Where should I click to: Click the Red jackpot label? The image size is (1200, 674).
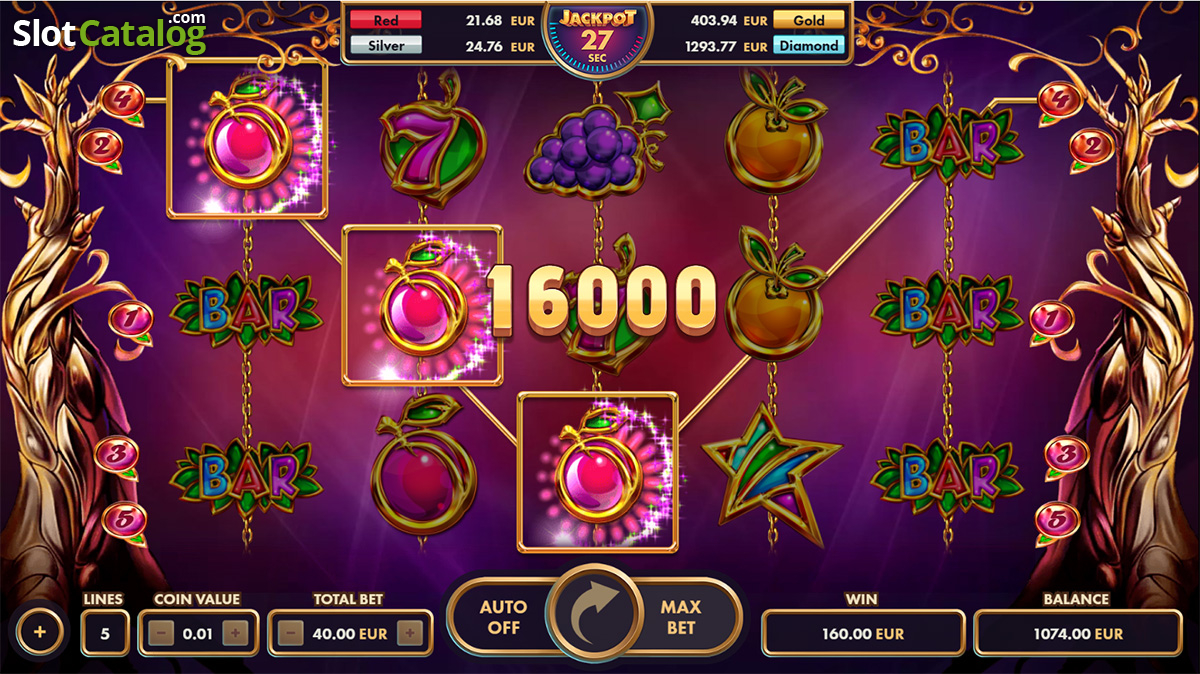[385, 20]
